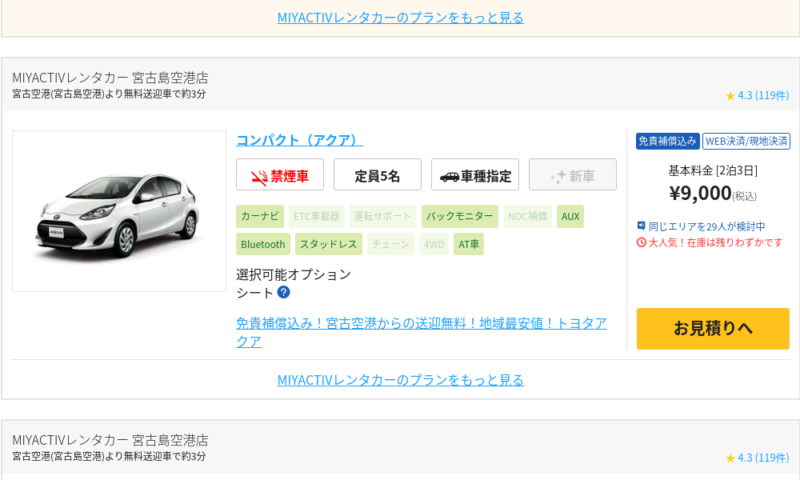Open MIYACTIV more-plans link below Aqua listing
The image size is (800, 480).
tap(401, 380)
